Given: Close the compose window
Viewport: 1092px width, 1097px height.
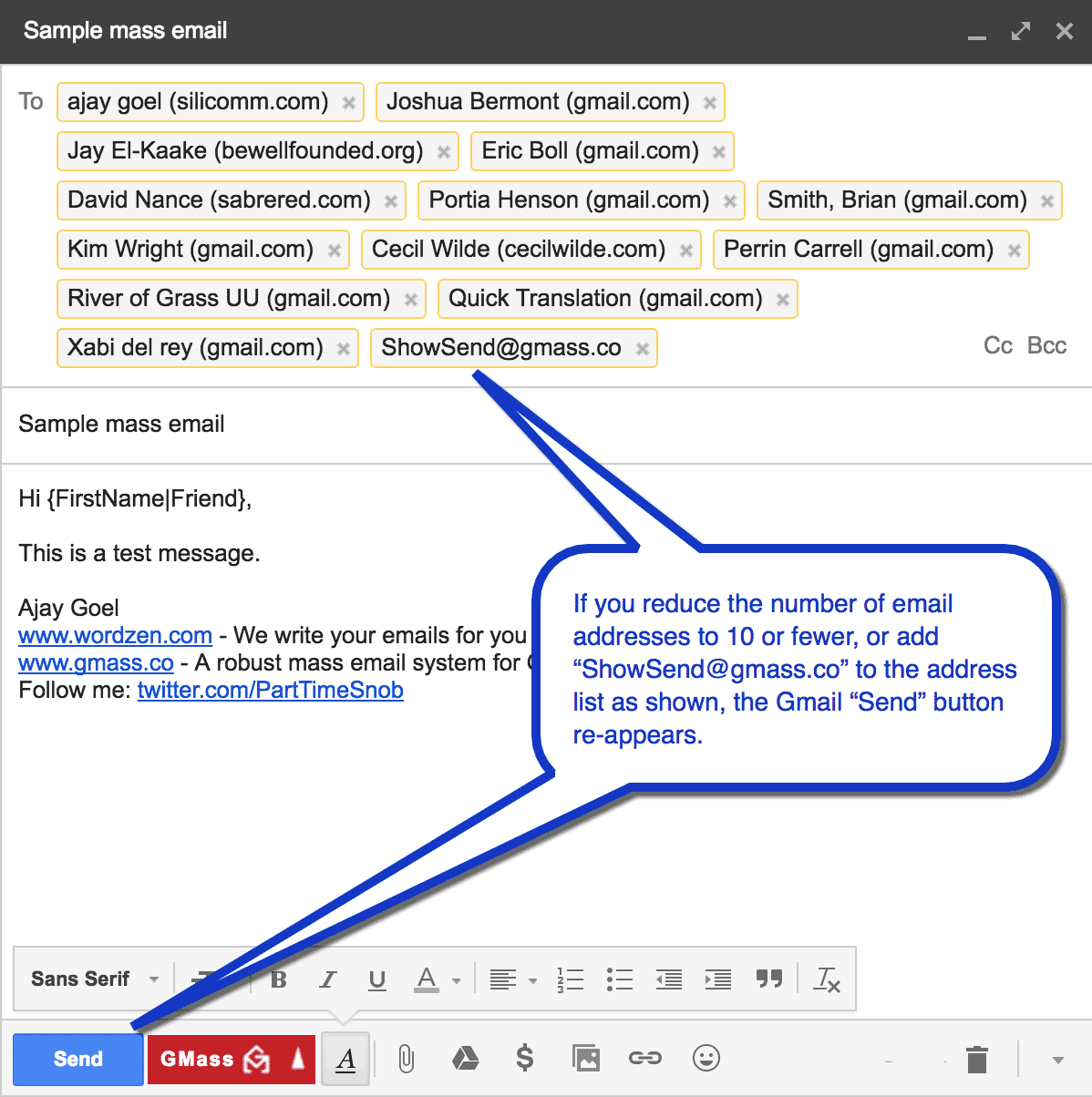Looking at the screenshot, I should point(1064,31).
